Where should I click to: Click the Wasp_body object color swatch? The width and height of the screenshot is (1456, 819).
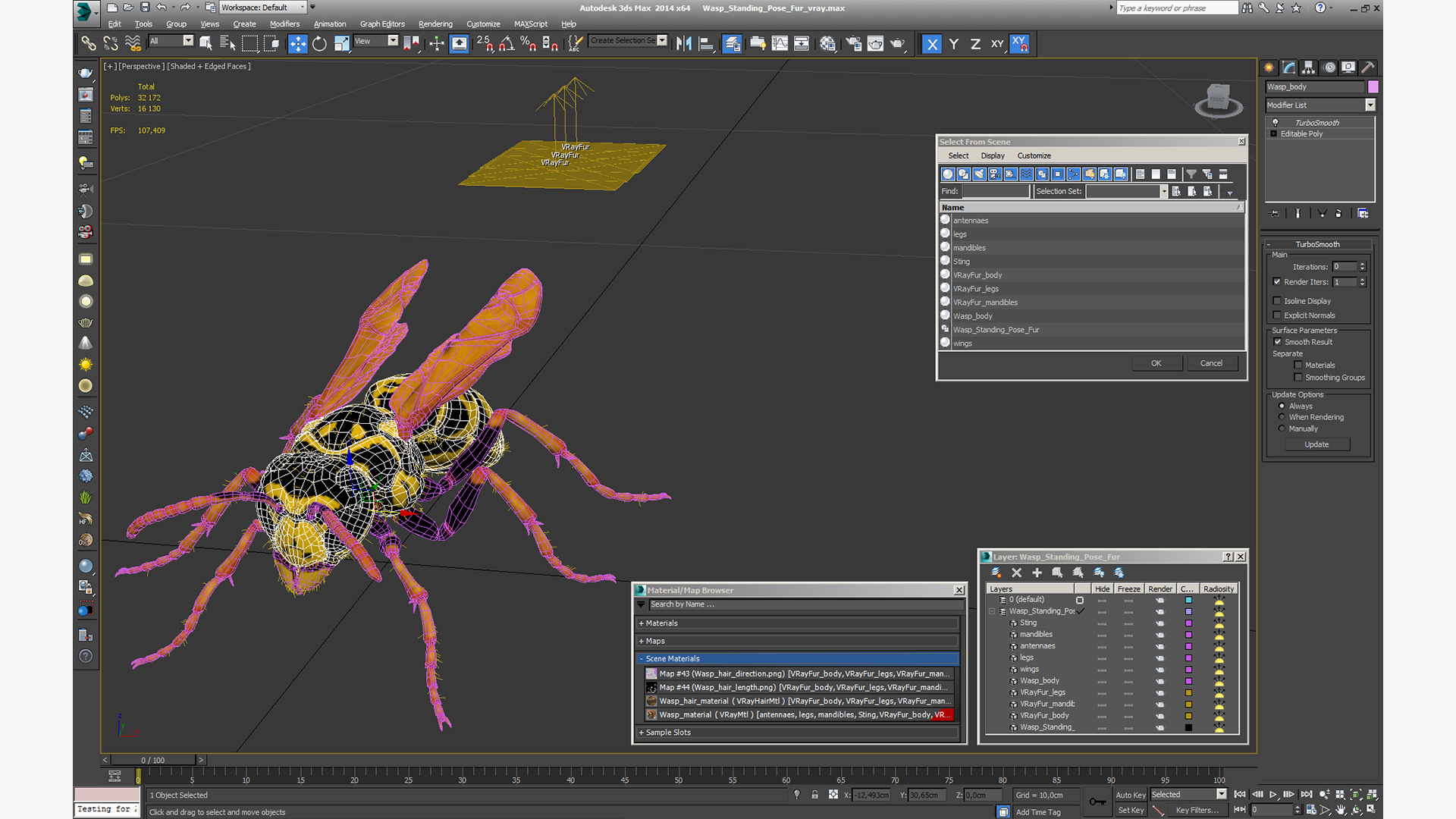1373,87
